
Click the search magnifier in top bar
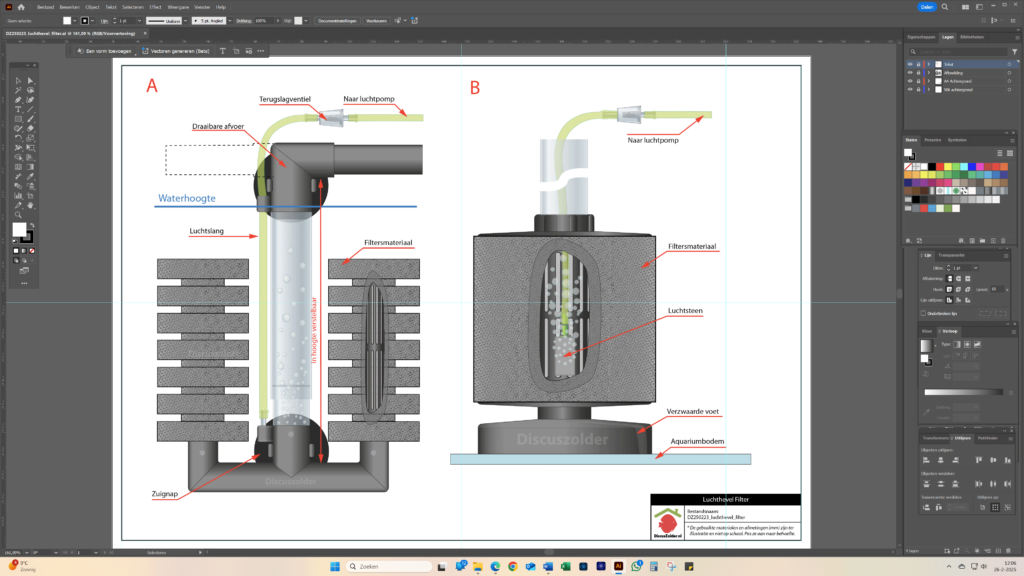click(x=944, y=7)
